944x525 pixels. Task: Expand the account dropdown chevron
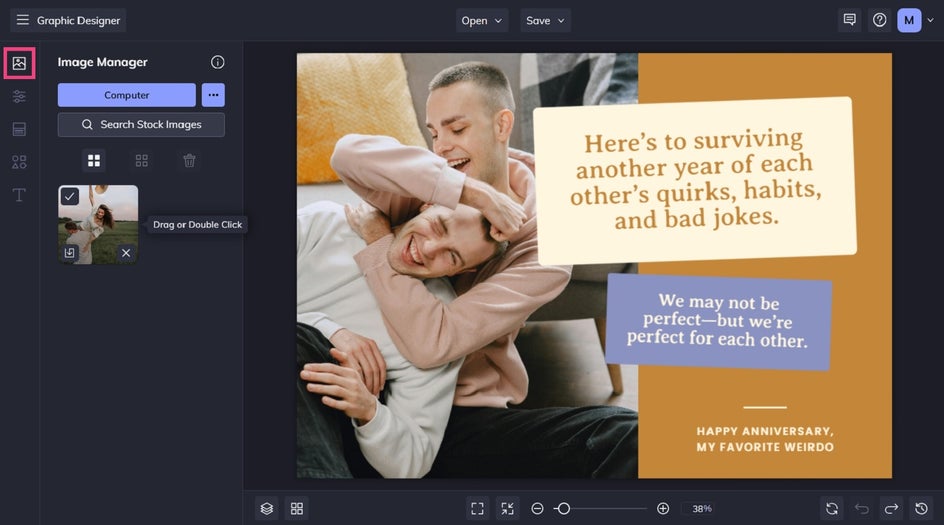click(x=931, y=20)
